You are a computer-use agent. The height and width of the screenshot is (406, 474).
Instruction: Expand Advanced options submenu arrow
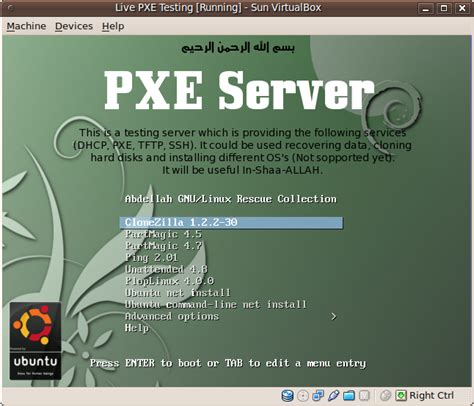(x=334, y=317)
